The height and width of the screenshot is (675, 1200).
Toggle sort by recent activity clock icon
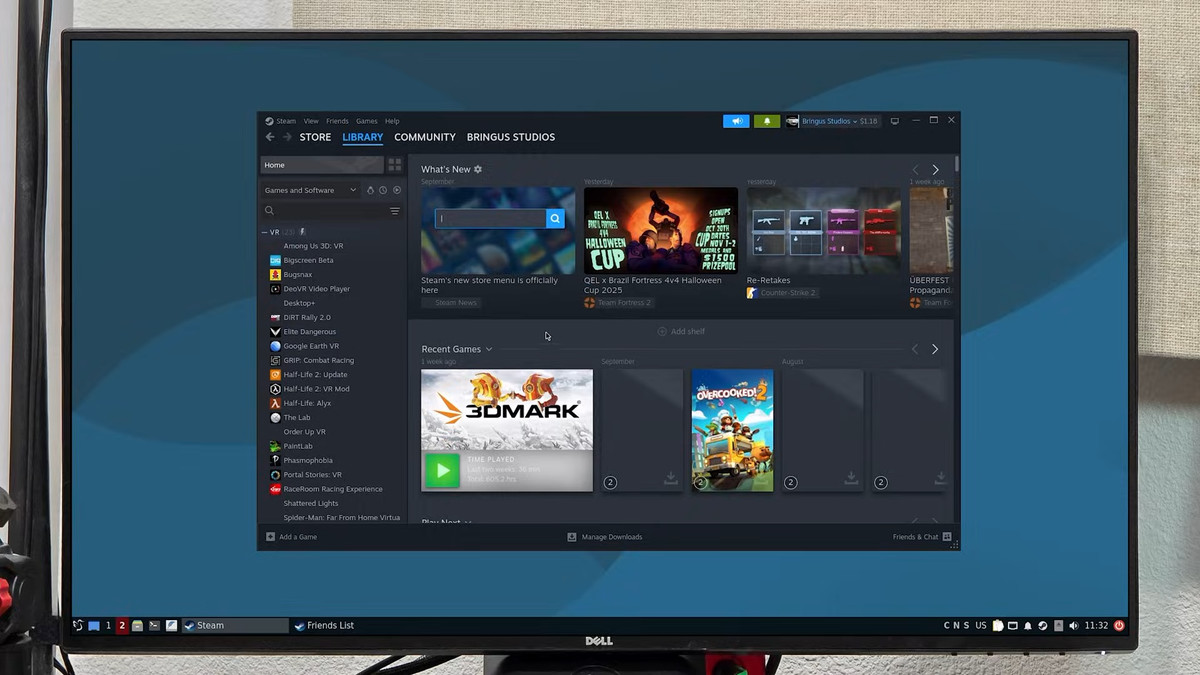point(383,190)
